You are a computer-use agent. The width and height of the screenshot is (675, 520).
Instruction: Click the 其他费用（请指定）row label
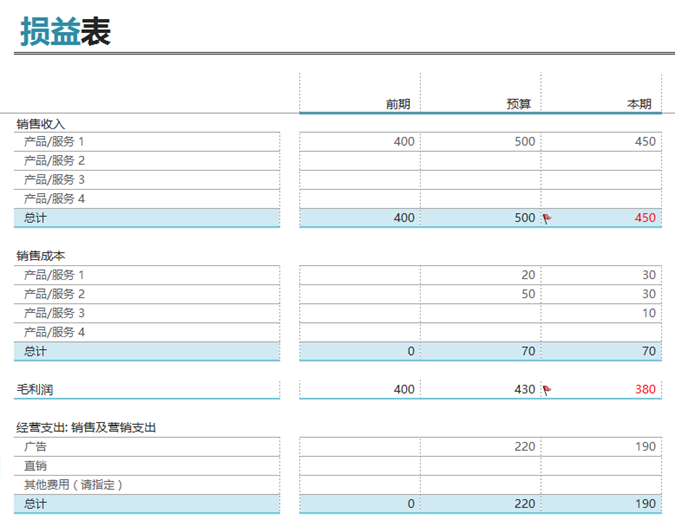point(73,485)
